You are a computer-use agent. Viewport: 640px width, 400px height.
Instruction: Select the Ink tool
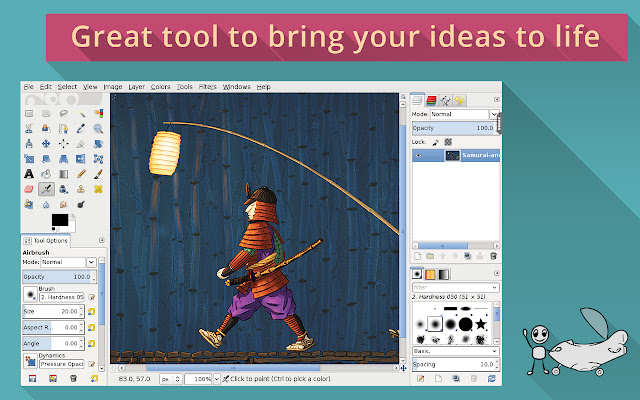[63, 189]
